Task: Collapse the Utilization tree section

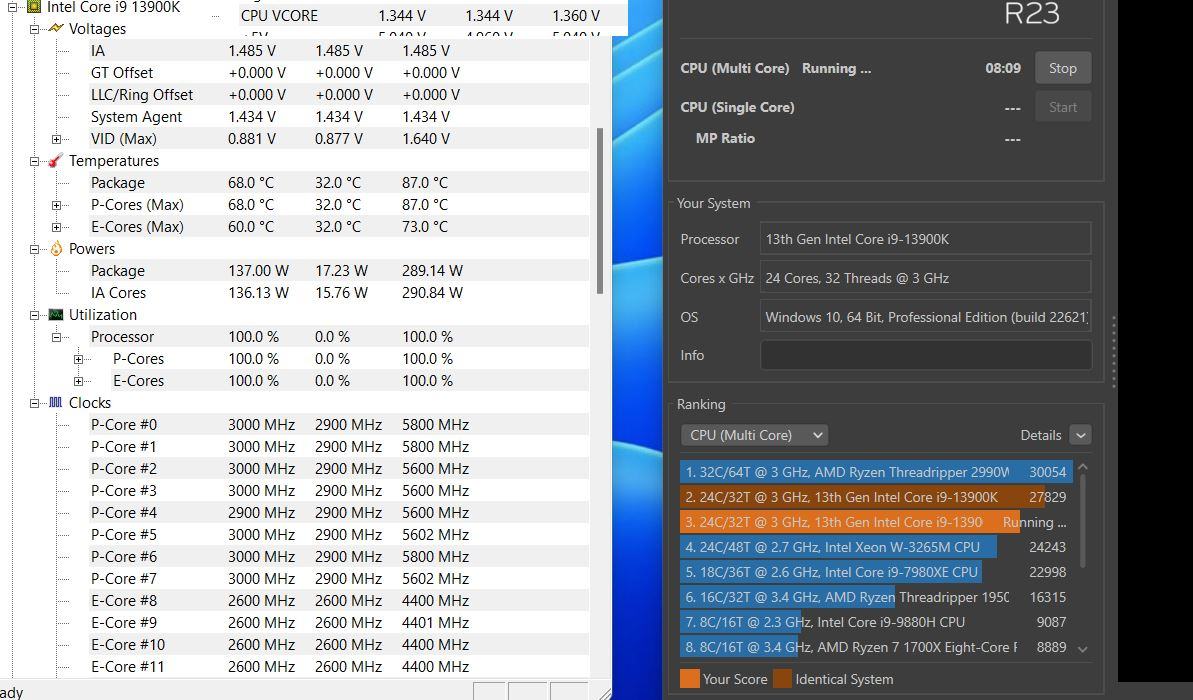Action: (x=34, y=315)
